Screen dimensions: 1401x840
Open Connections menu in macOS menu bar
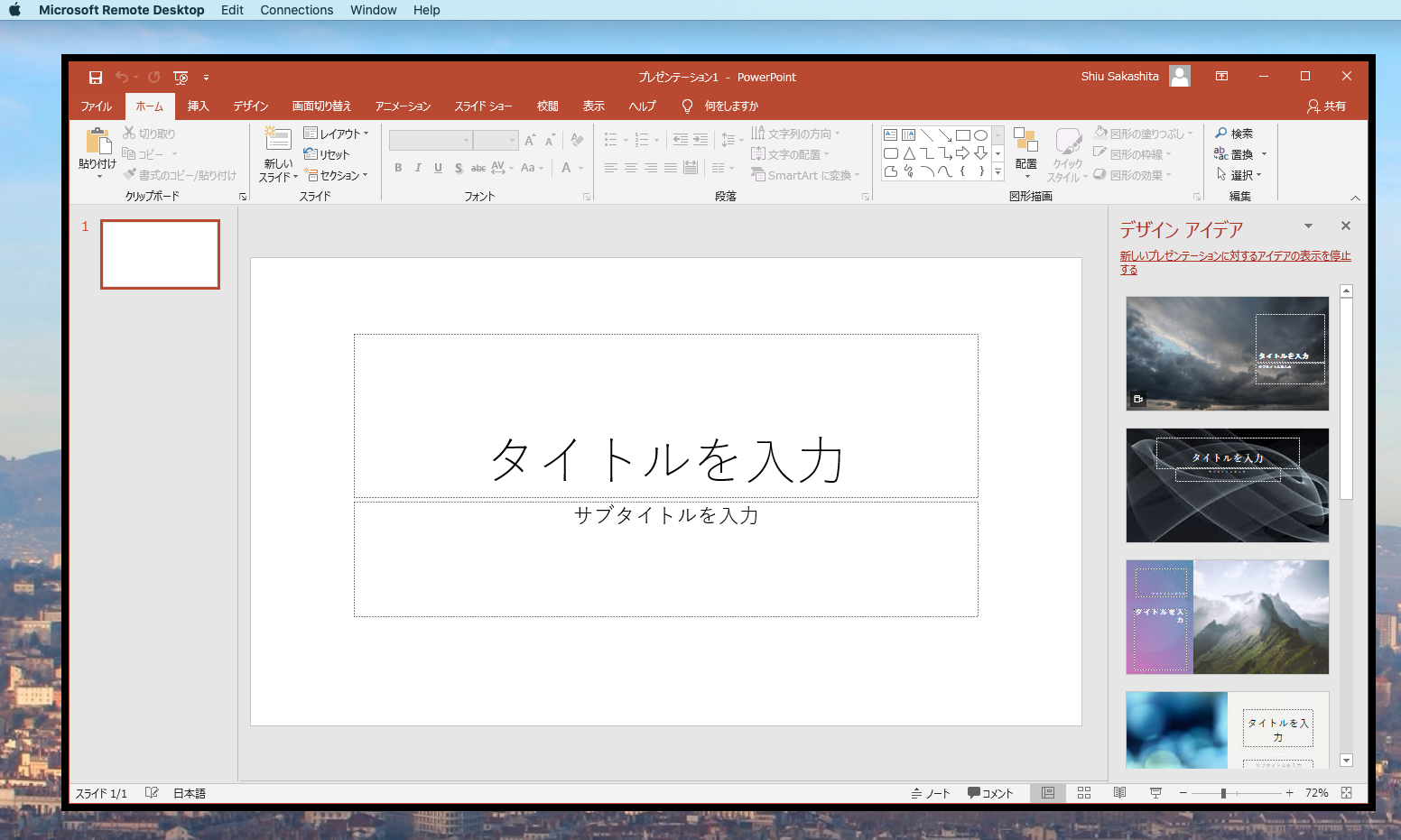pos(297,10)
